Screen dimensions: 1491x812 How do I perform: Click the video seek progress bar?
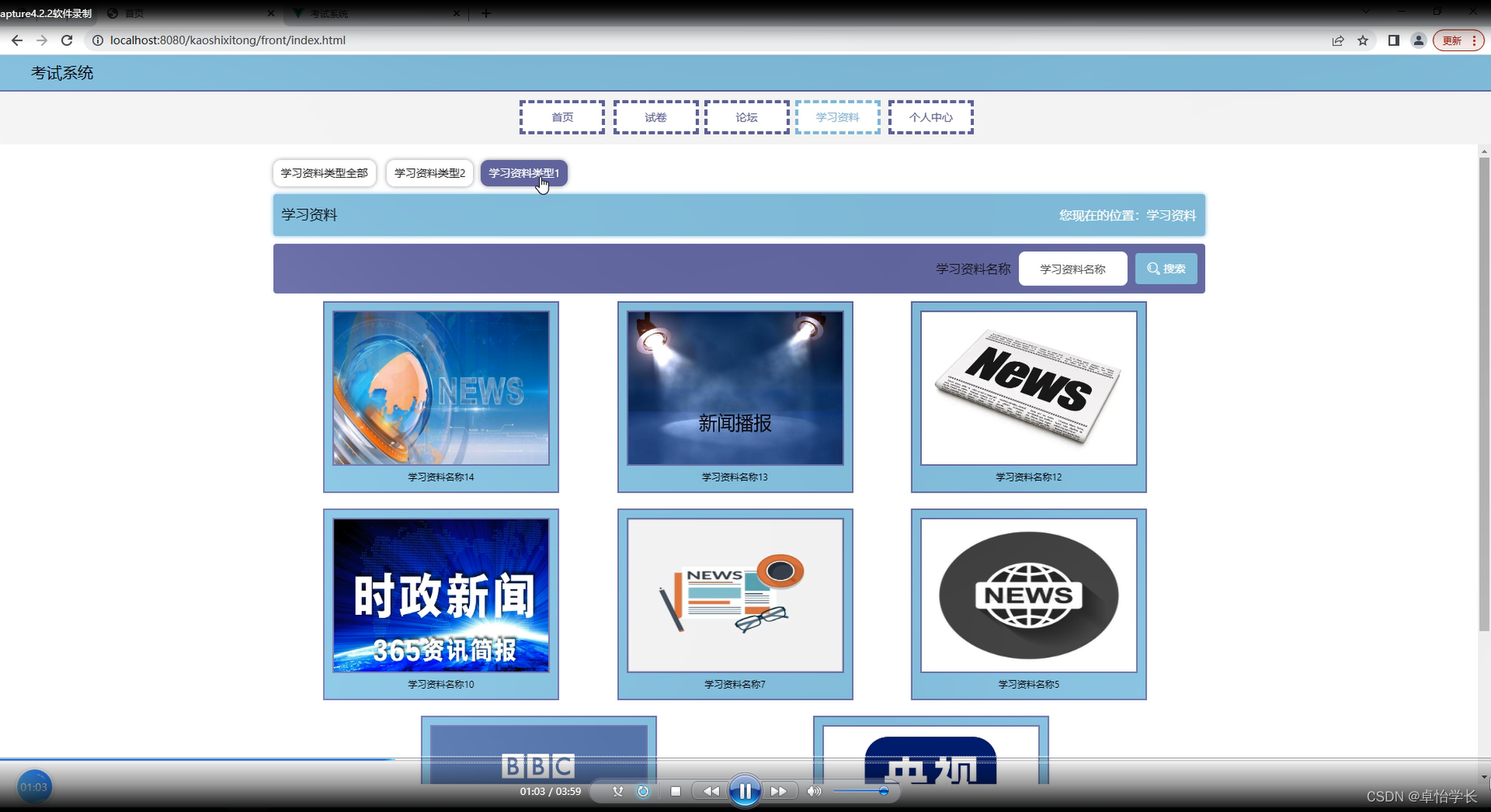[x=745, y=759]
